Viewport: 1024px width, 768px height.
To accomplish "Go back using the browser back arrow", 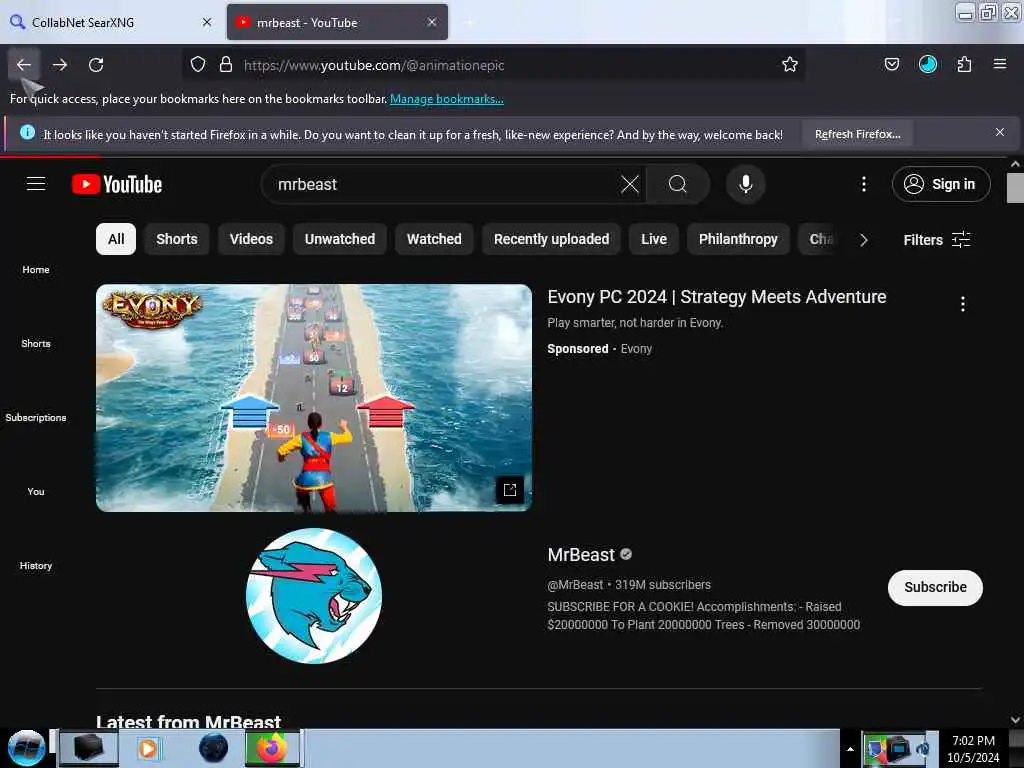I will point(24,65).
